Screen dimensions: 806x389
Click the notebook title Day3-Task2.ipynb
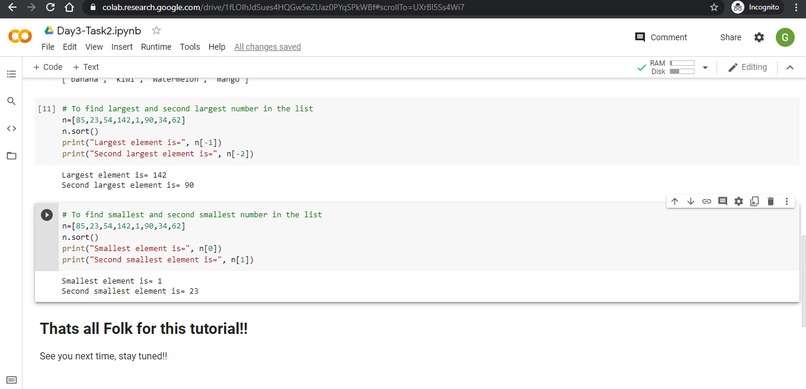99,30
